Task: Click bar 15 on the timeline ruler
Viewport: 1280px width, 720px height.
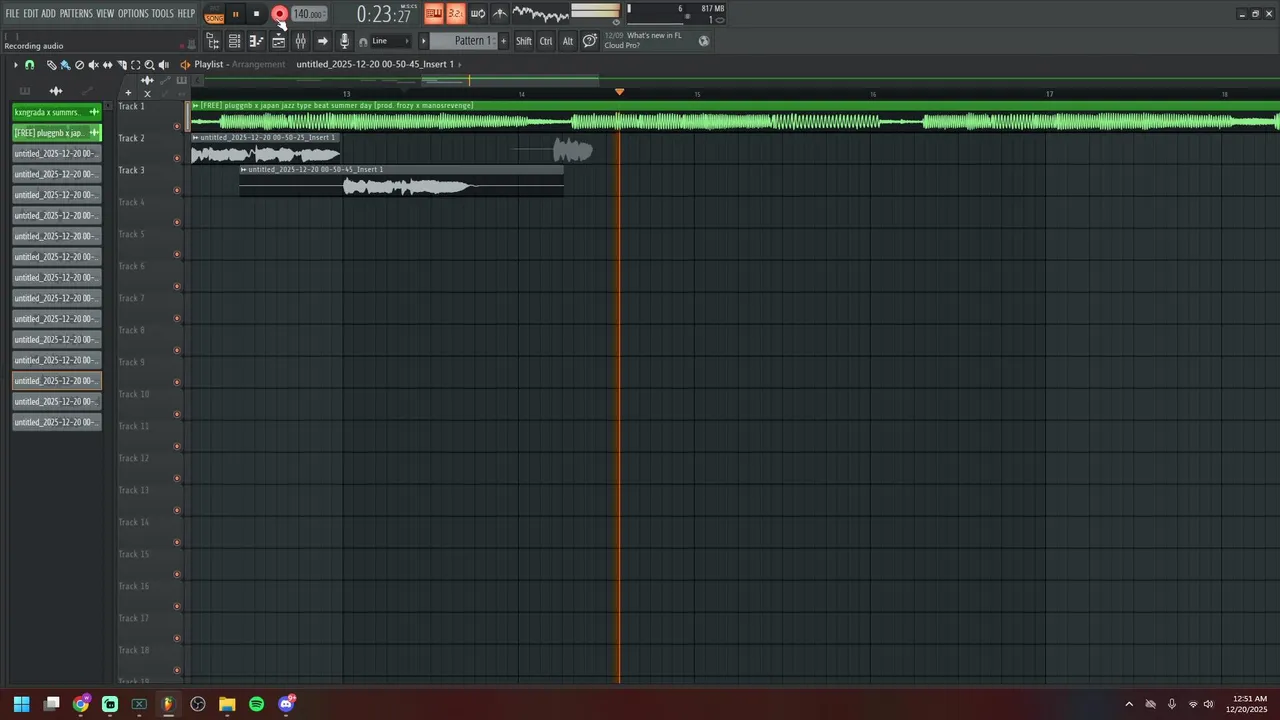Action: coord(697,94)
